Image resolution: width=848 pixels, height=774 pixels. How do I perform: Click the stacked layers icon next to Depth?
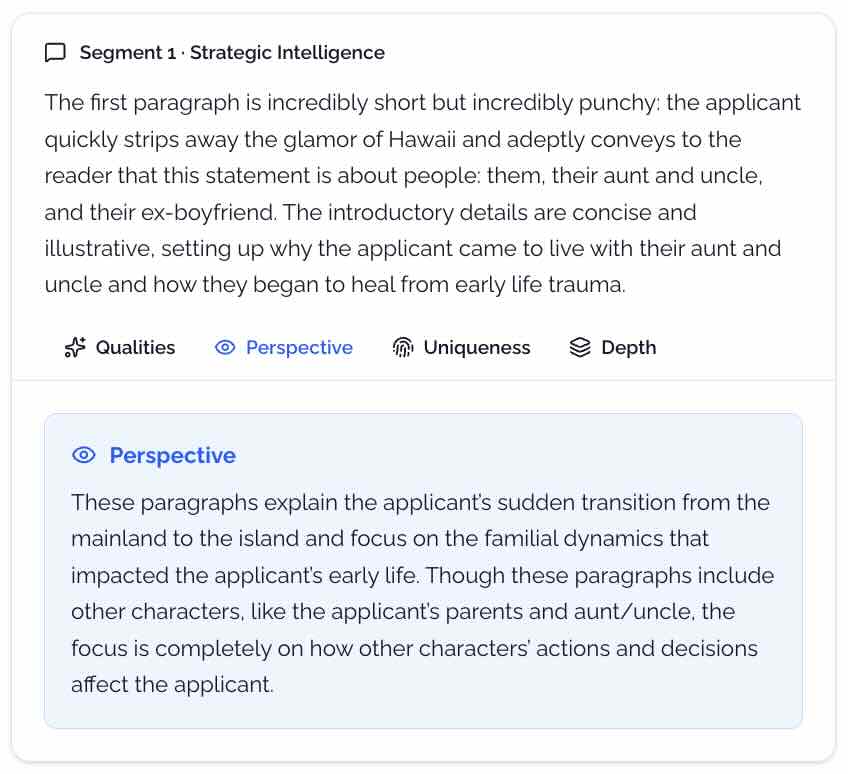point(581,347)
